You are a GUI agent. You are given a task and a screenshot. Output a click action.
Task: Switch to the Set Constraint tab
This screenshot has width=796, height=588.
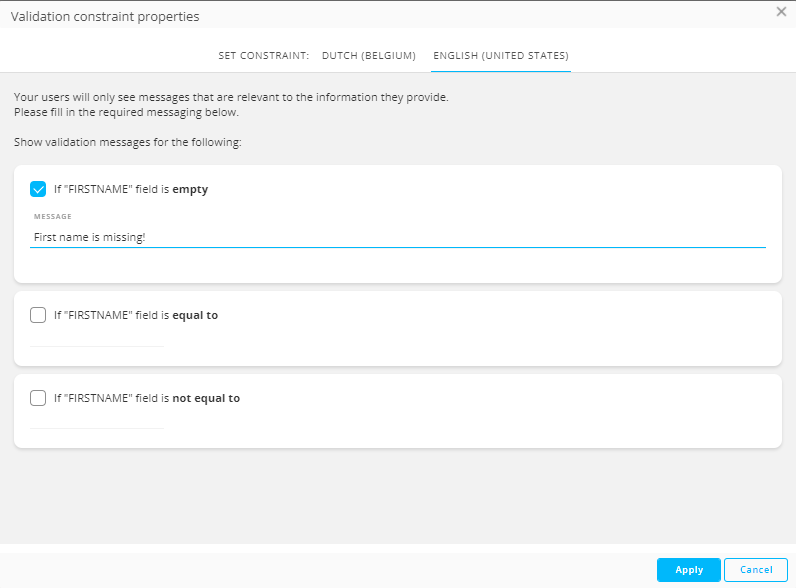263,56
